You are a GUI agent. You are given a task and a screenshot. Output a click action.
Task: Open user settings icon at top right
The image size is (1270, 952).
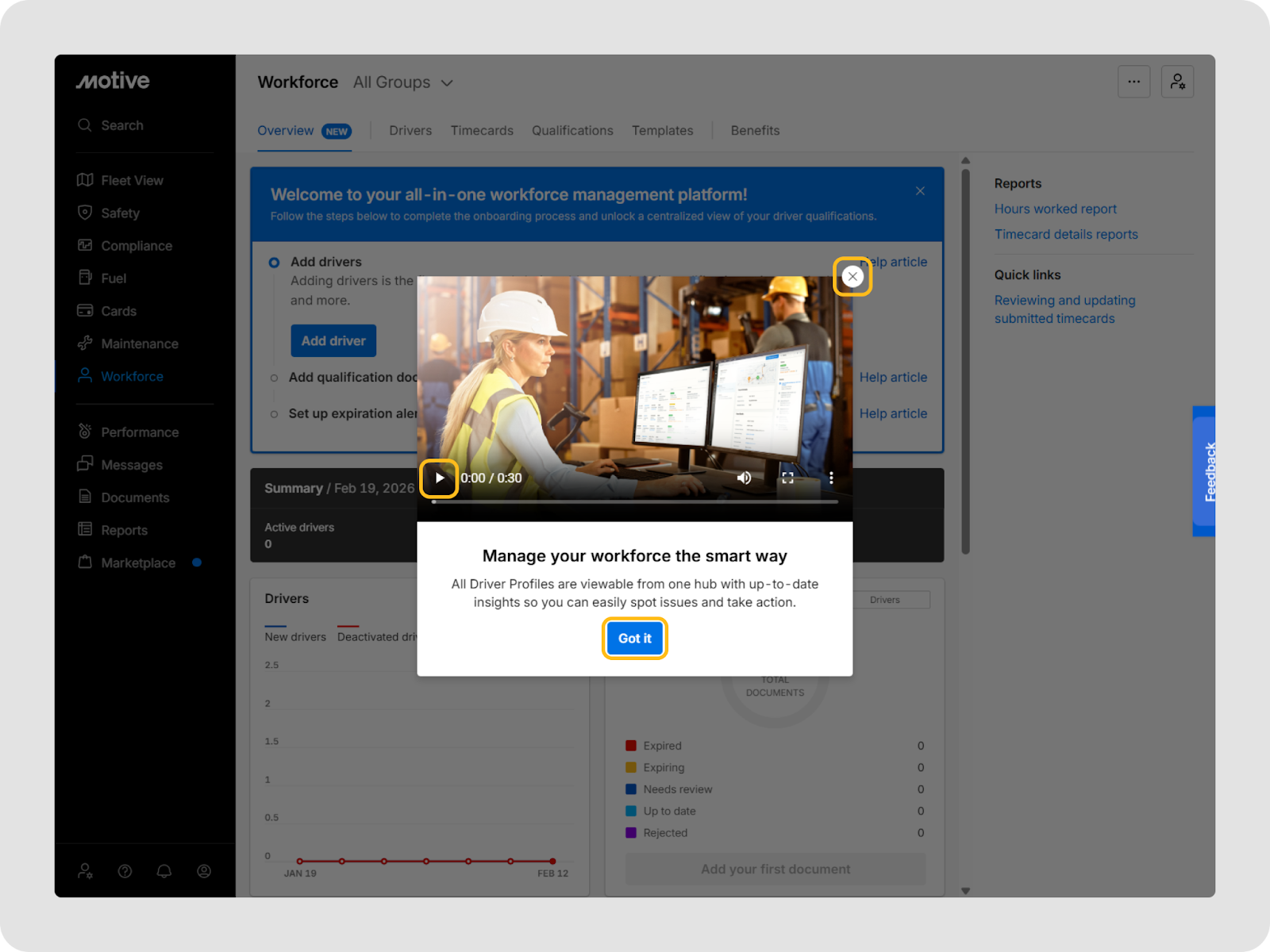click(1177, 82)
